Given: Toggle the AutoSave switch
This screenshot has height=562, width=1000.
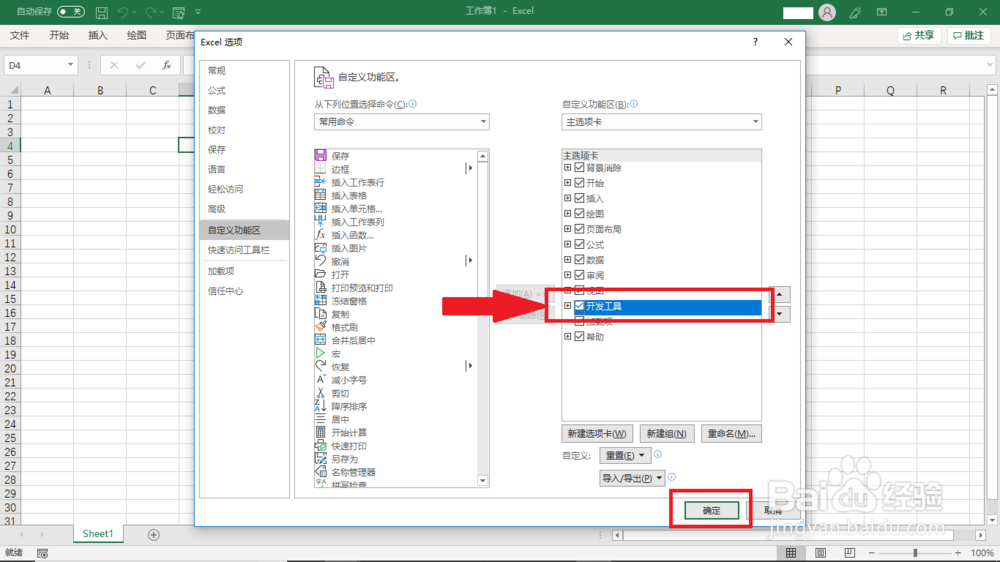Looking at the screenshot, I should (x=70, y=11).
